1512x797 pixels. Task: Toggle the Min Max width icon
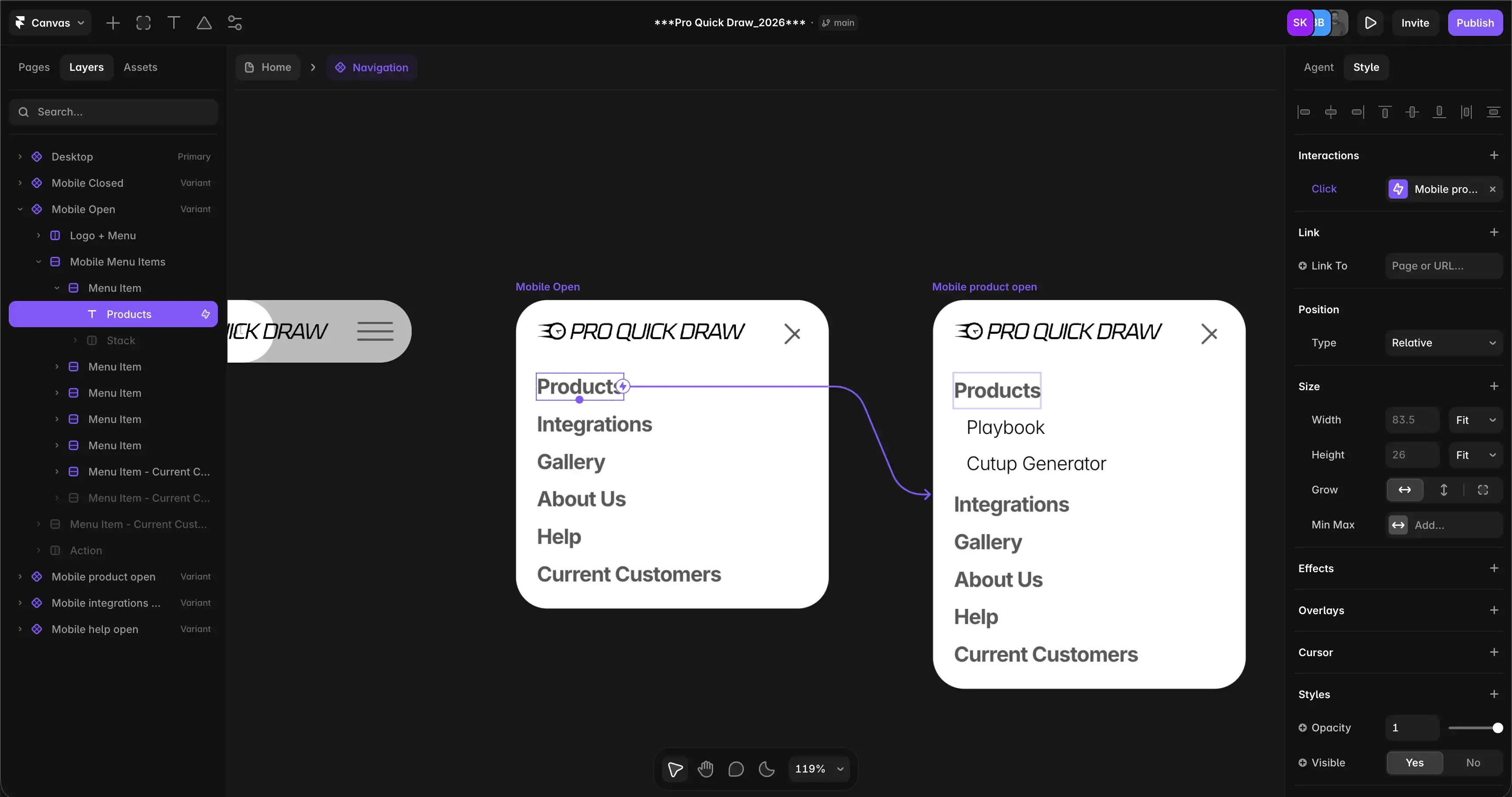pyautogui.click(x=1398, y=525)
